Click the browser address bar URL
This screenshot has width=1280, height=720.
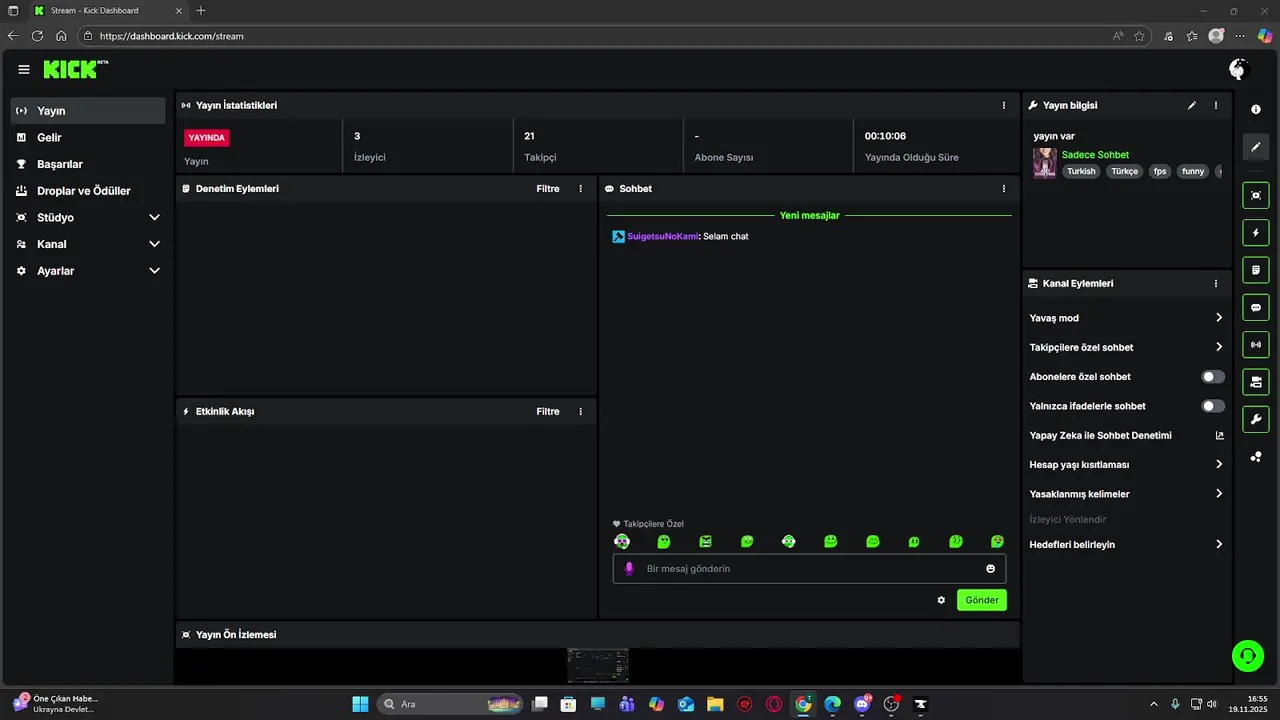pos(172,36)
